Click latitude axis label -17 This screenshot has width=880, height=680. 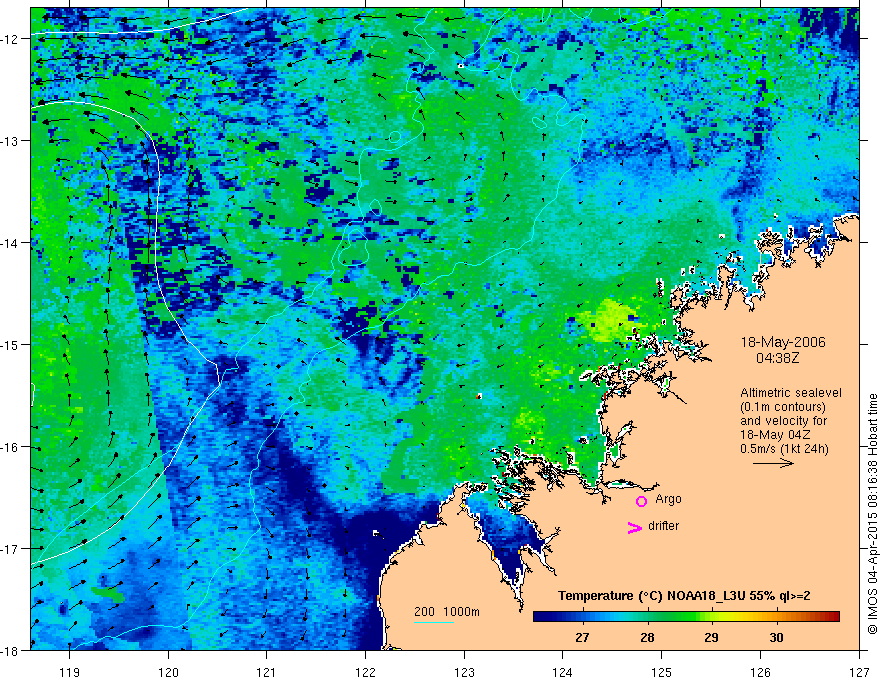point(11,549)
